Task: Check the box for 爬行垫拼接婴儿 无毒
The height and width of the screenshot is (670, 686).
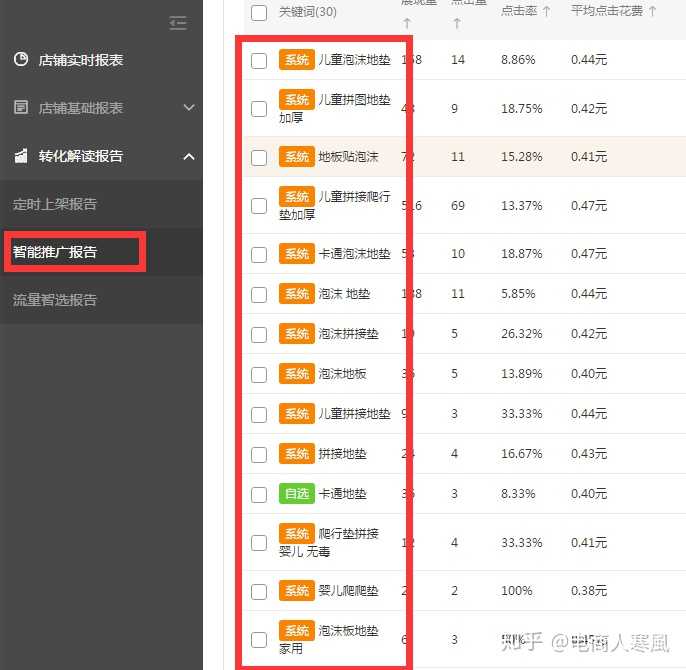Action: [259, 543]
